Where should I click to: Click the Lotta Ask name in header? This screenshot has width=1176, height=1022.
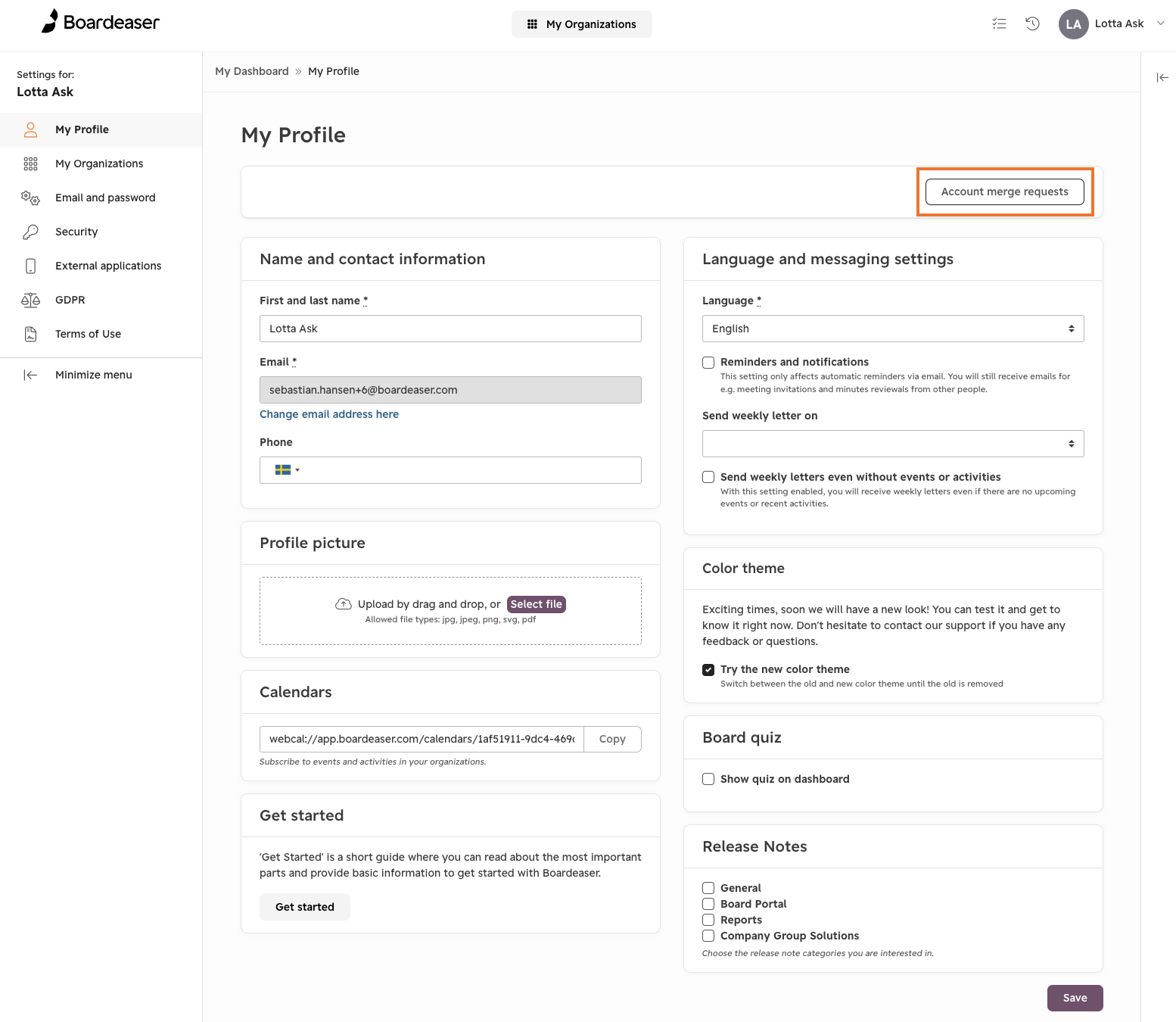pyautogui.click(x=1119, y=23)
